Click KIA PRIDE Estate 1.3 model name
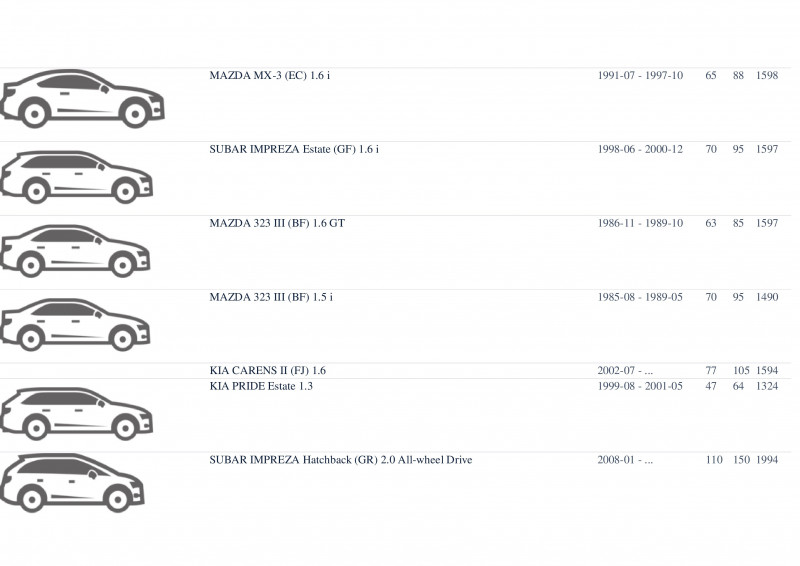This screenshot has height=566, width=800. pyautogui.click(x=261, y=386)
